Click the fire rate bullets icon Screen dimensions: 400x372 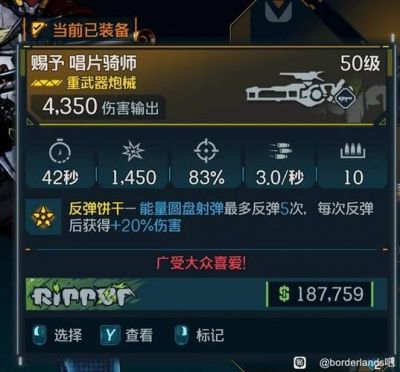click(x=279, y=153)
